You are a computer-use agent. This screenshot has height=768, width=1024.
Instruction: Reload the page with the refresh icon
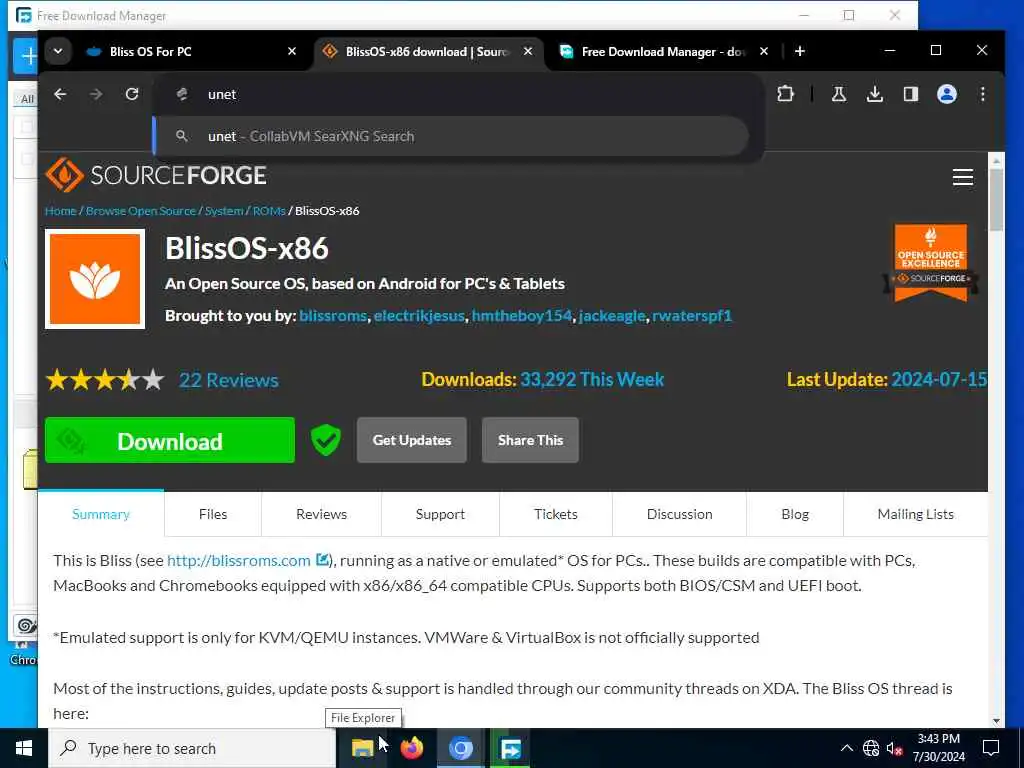[x=132, y=95]
